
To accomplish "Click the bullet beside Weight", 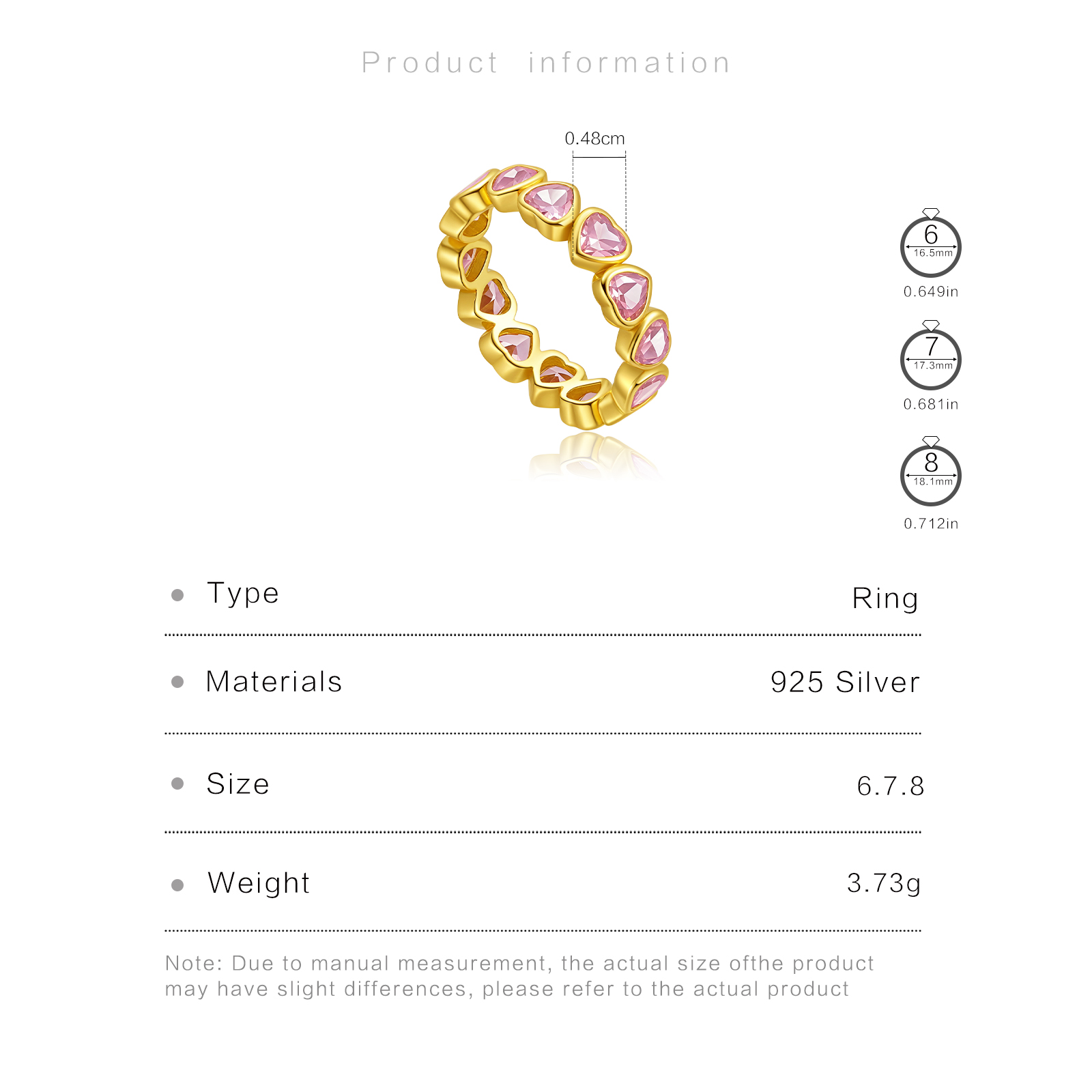I will tap(177, 885).
